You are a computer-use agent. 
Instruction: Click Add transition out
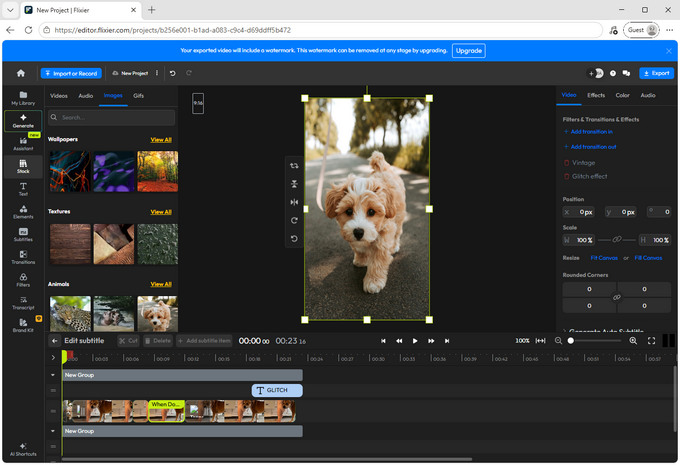pyautogui.click(x=590, y=147)
